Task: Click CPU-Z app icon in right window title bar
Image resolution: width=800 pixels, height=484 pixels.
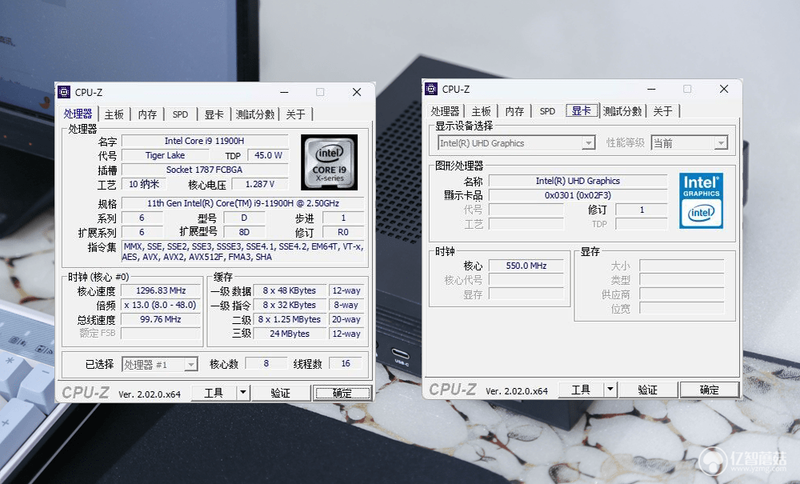Action: pos(431,89)
